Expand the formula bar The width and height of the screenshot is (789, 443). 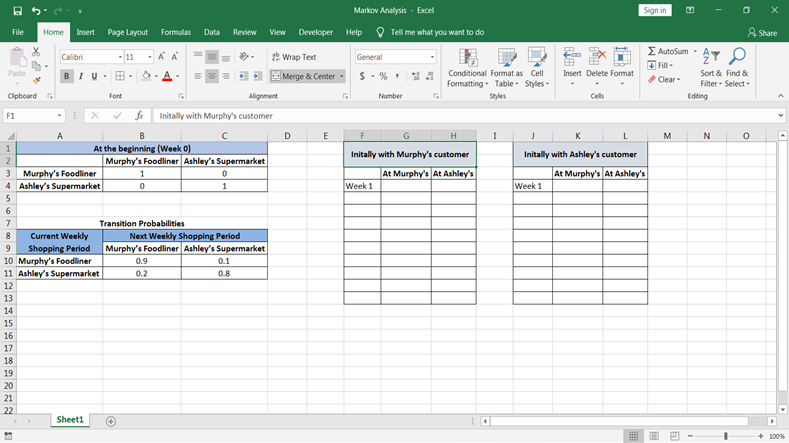780,116
